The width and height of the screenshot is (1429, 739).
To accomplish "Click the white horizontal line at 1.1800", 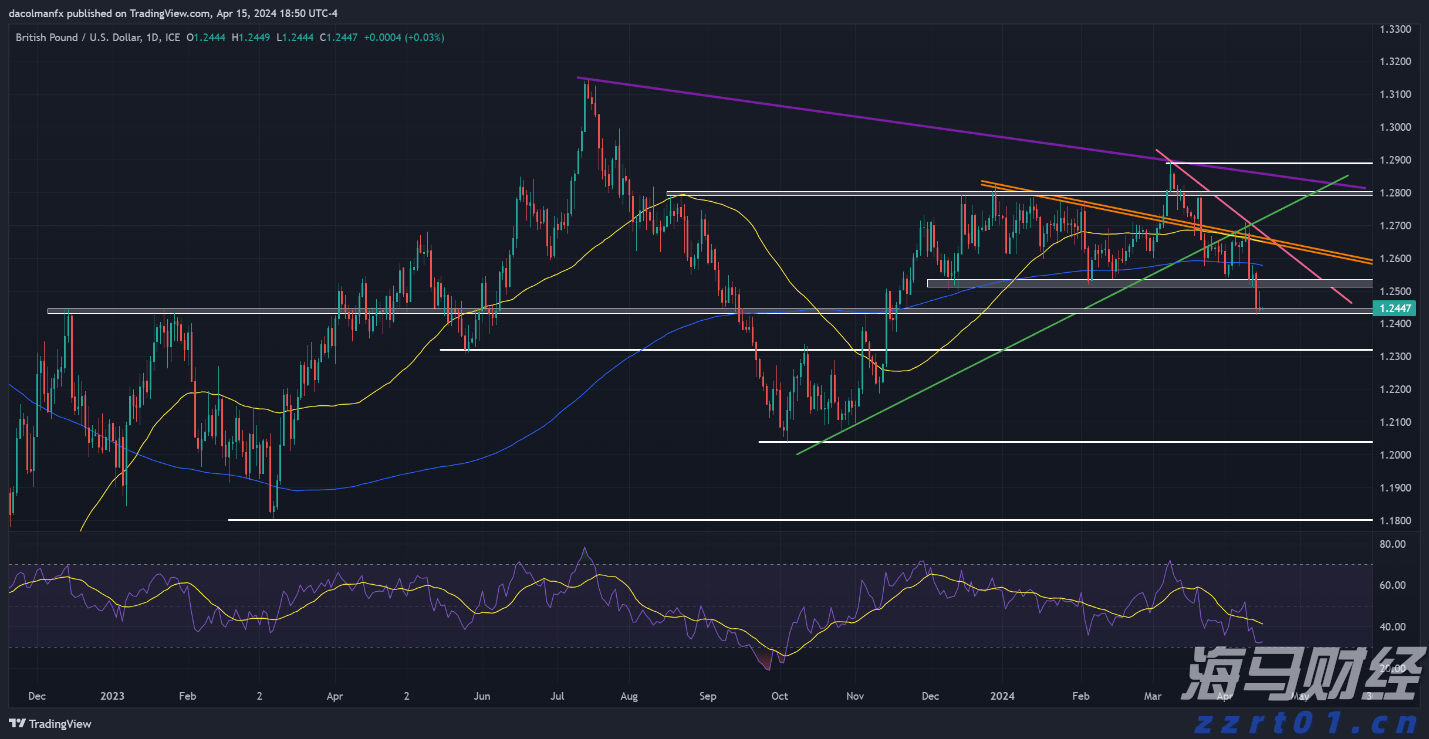I will [800, 520].
